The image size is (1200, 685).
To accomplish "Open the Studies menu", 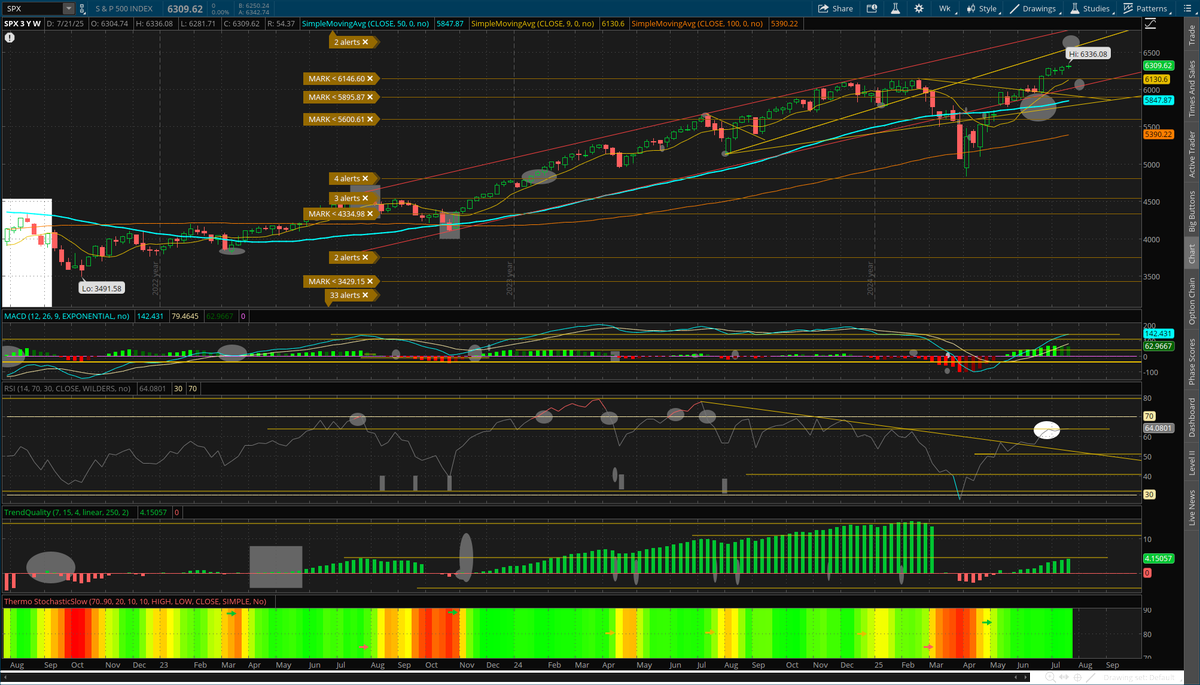I will pos(1094,8).
